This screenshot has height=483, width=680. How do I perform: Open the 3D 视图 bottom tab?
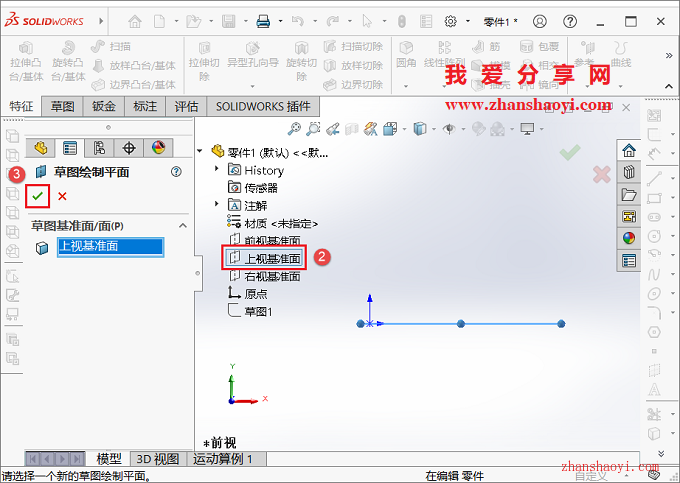(x=158, y=459)
